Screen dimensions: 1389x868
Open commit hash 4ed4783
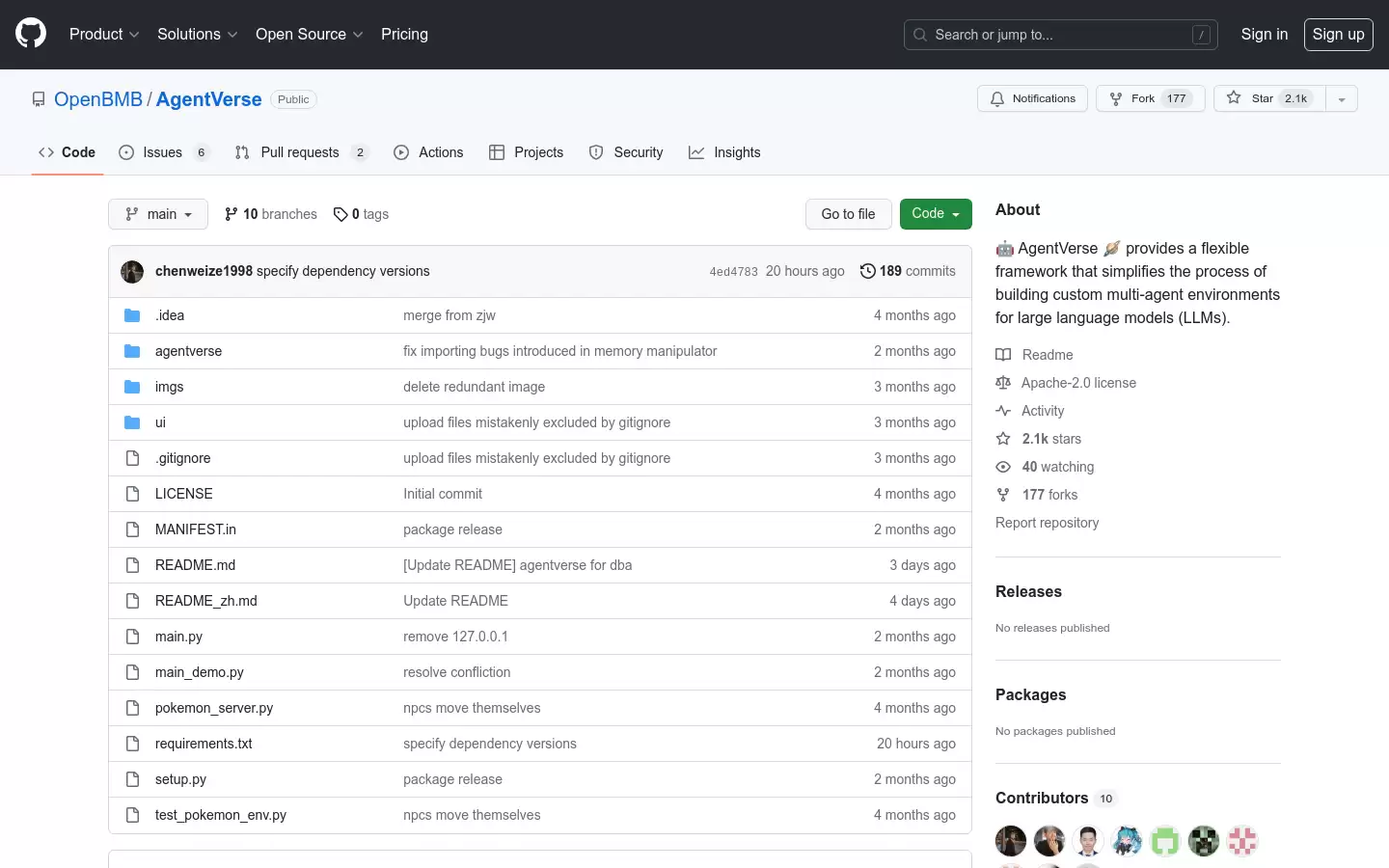tap(734, 272)
